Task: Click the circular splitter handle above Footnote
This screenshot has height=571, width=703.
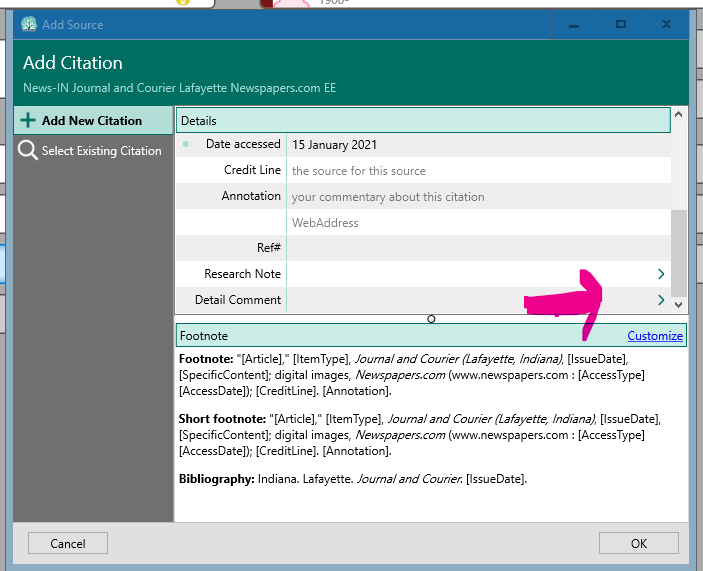Action: (431, 319)
